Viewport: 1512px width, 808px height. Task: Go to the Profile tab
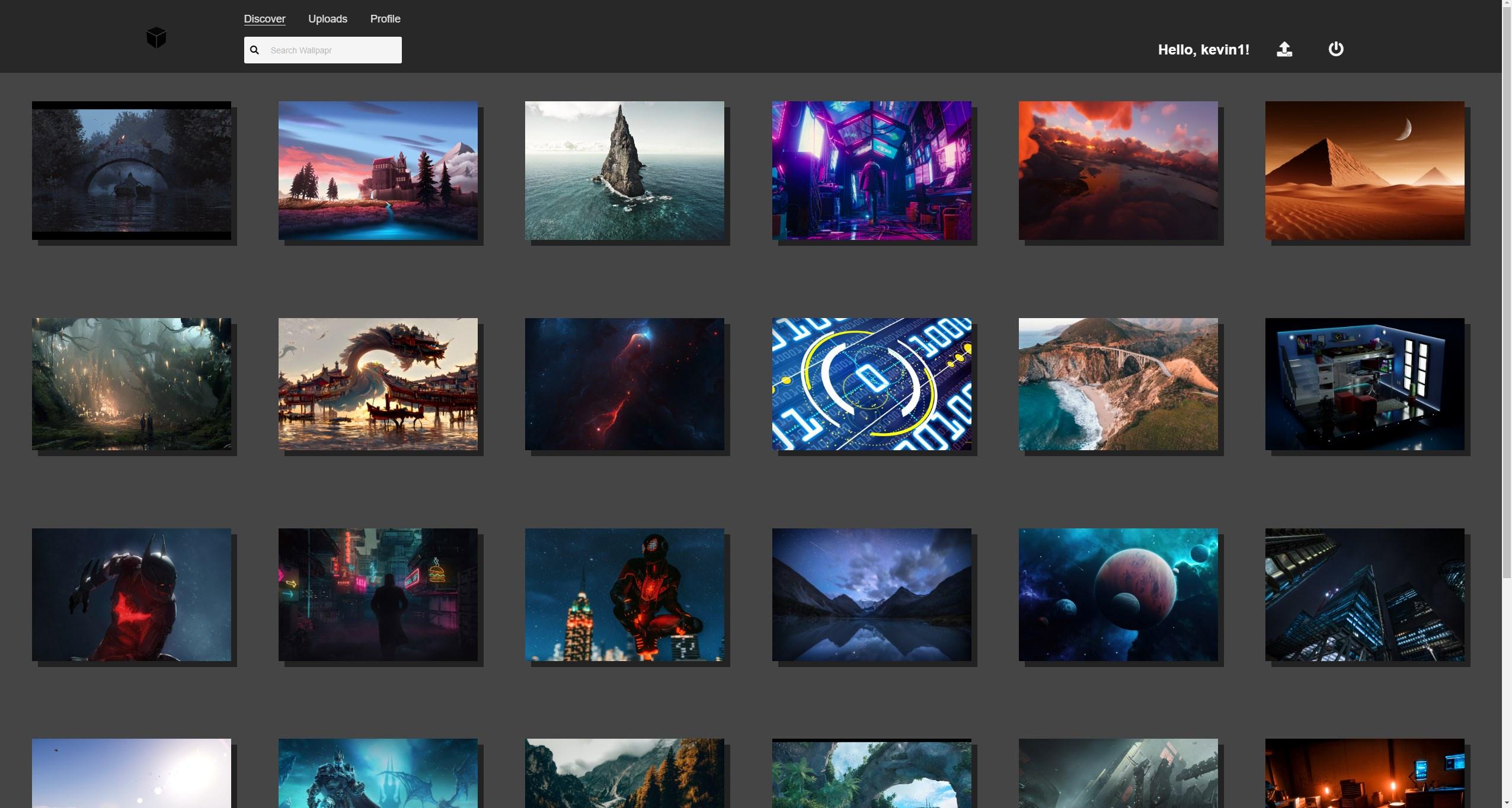(x=385, y=19)
